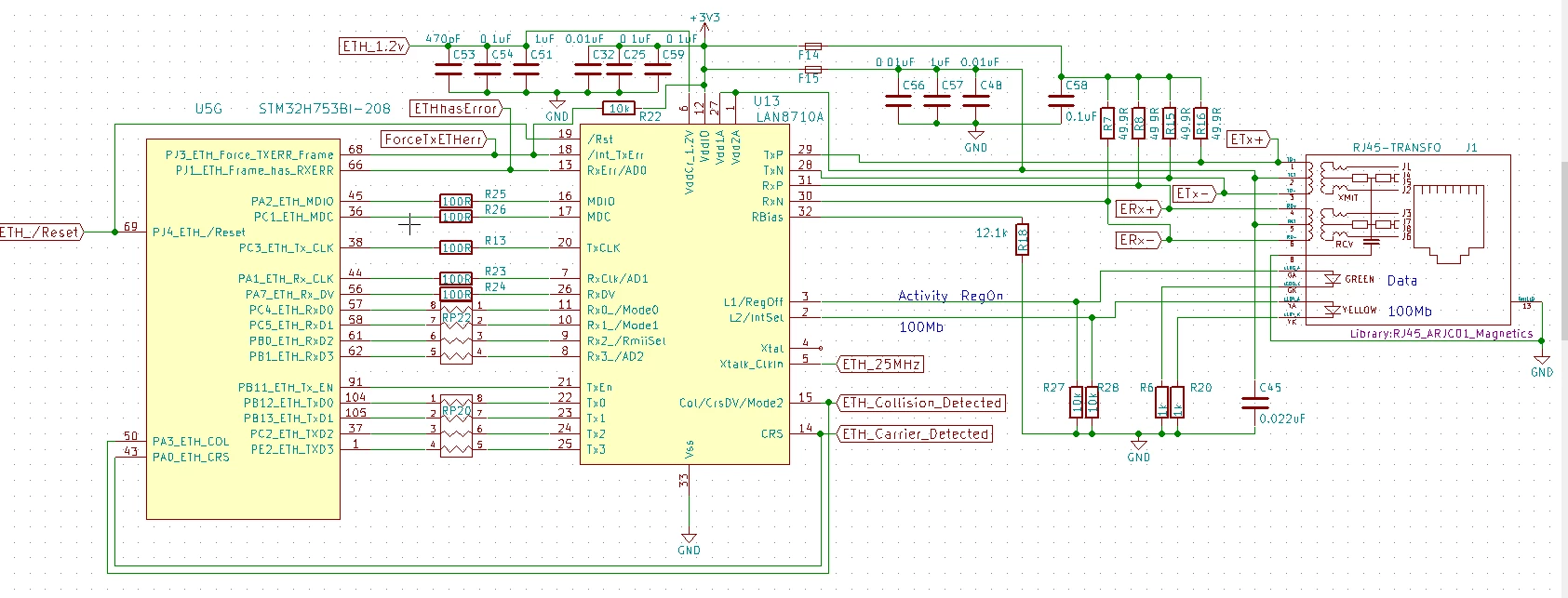The width and height of the screenshot is (1568, 598).
Task: Select the ETH_Collision_Detected label
Action: point(922,403)
